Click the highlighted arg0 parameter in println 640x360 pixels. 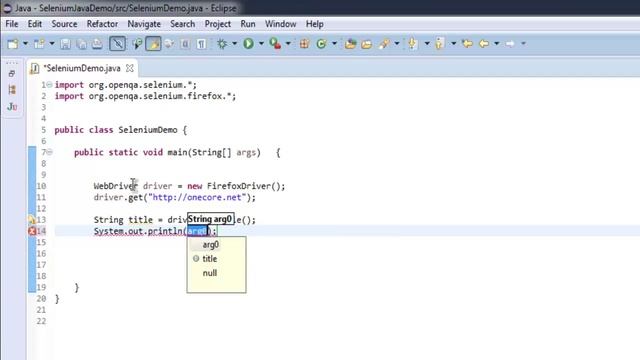[198, 231]
